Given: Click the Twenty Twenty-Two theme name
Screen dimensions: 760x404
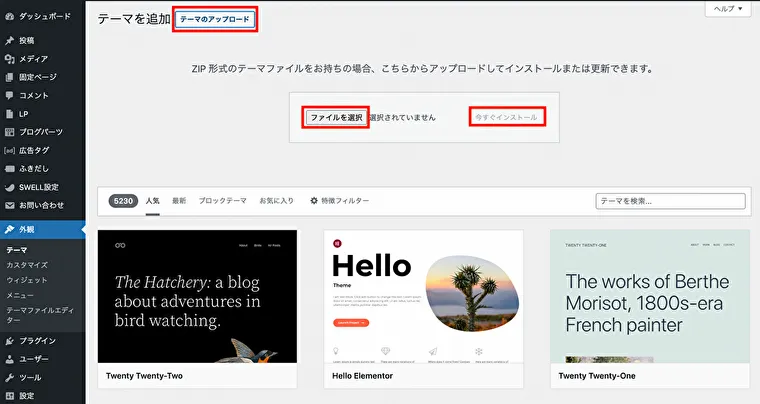Looking at the screenshot, I should tap(144, 376).
